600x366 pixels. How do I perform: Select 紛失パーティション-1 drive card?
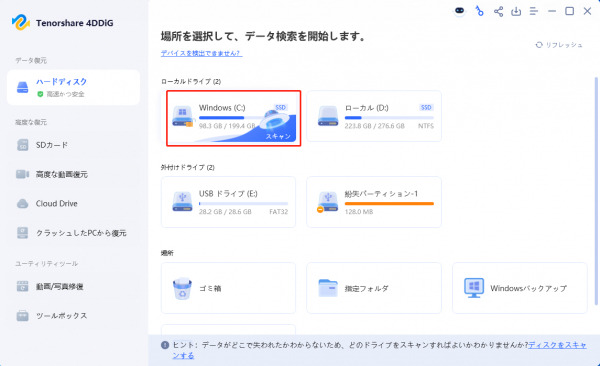pos(374,202)
